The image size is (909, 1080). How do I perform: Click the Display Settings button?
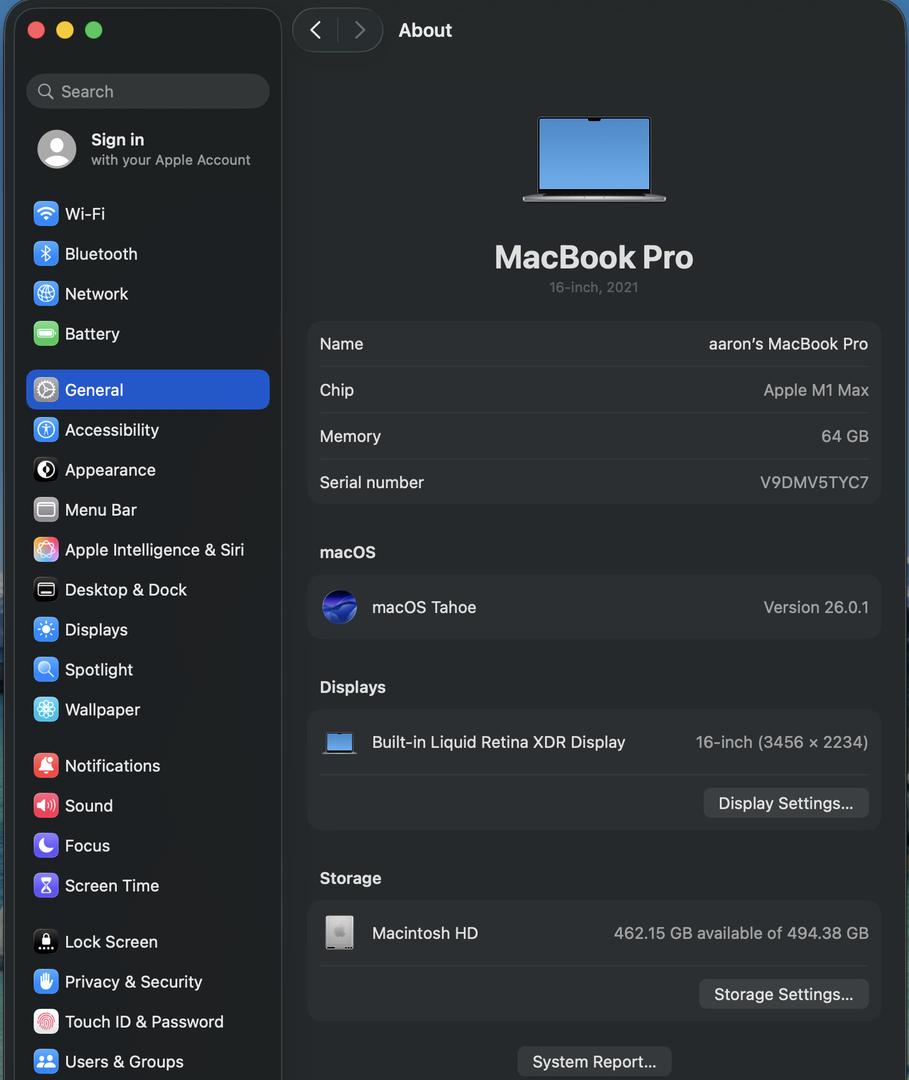[785, 803]
